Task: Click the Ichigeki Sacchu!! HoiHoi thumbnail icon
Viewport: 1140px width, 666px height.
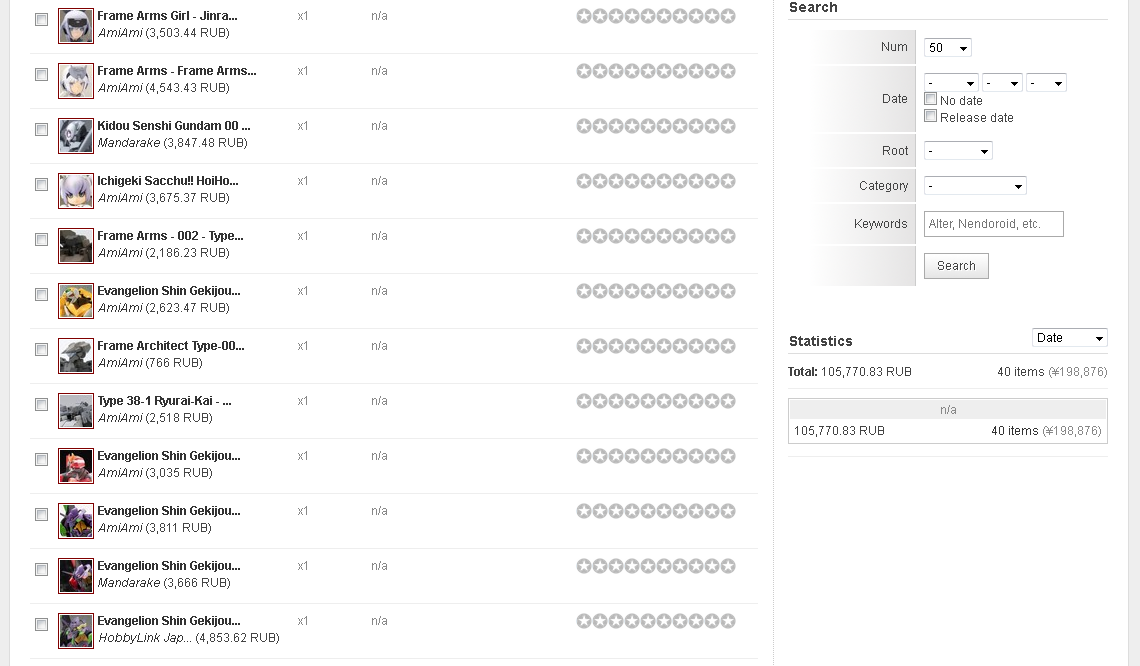Action: click(75, 191)
